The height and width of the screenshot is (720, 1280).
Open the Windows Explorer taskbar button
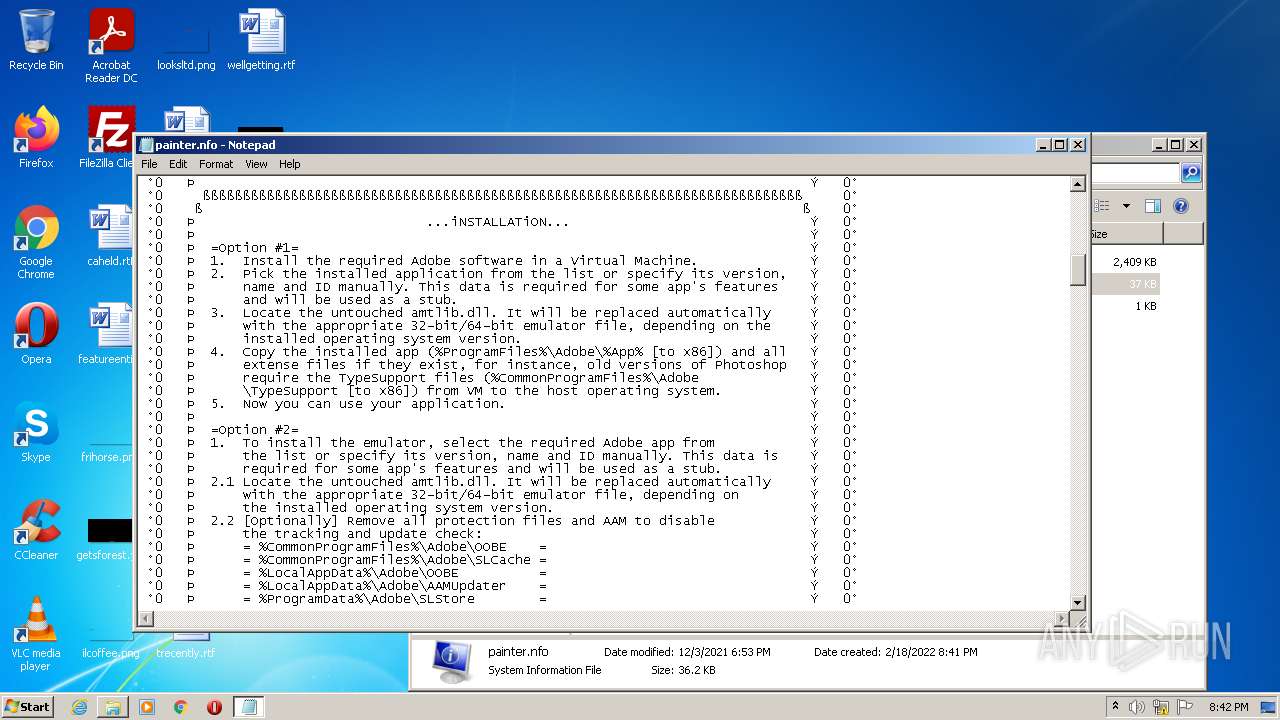pyautogui.click(x=113, y=707)
